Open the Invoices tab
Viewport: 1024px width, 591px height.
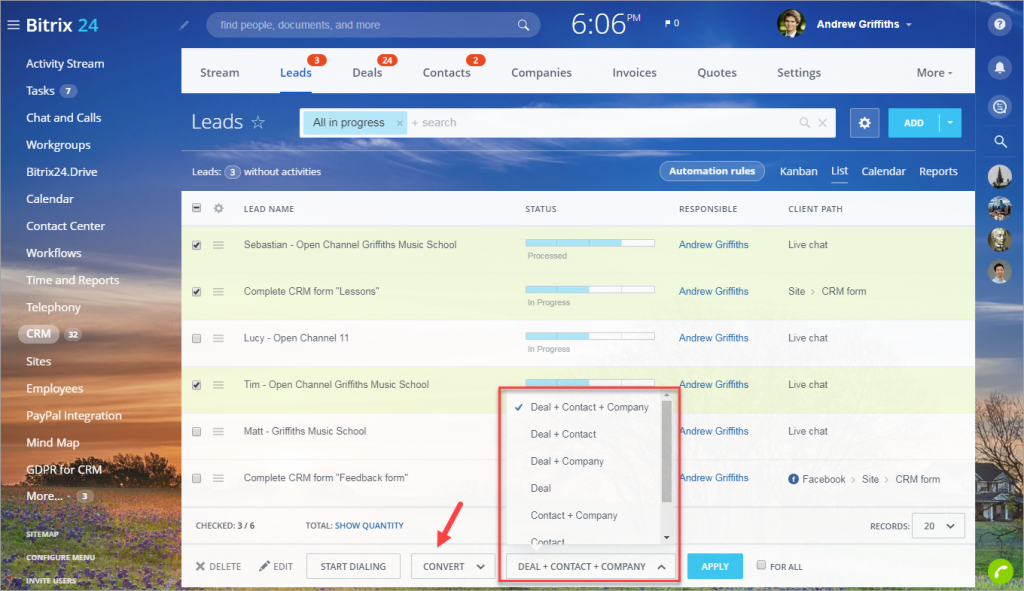[x=634, y=73]
